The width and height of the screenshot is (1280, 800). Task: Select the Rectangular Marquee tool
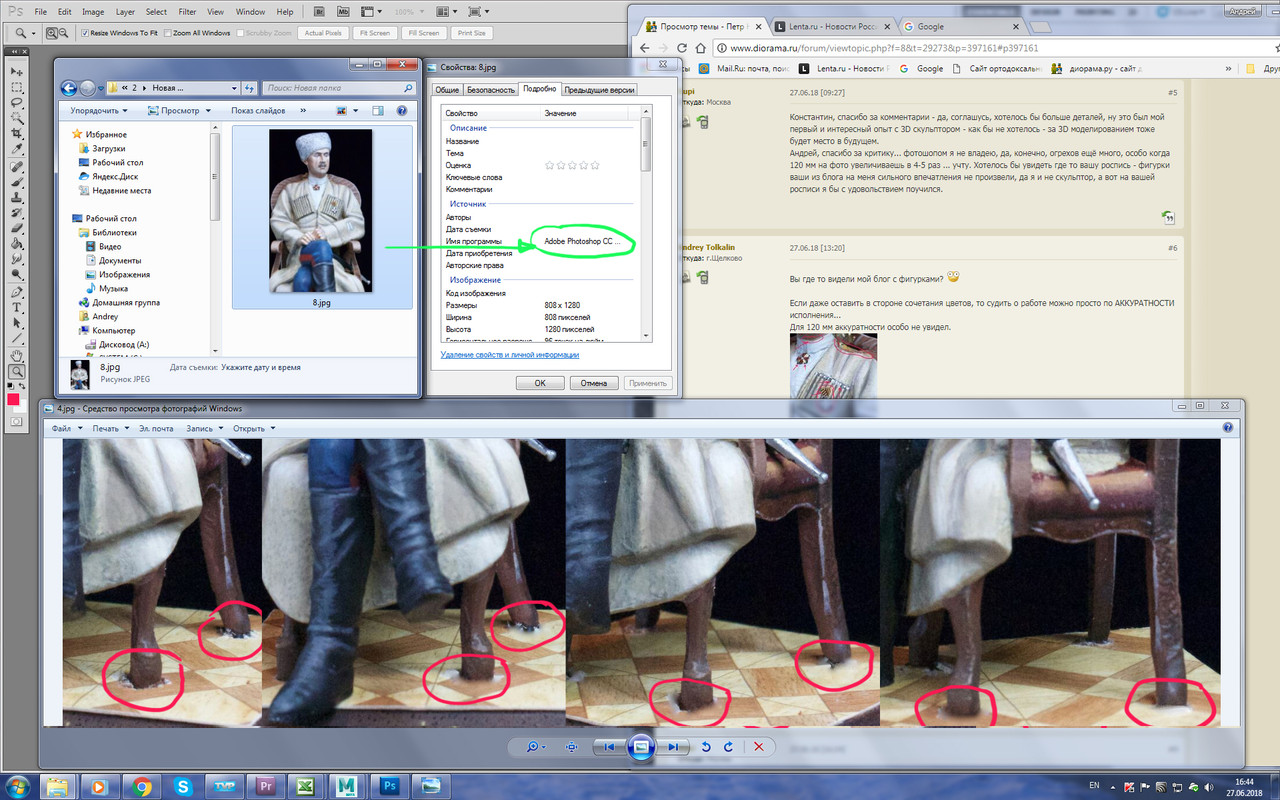(16, 87)
